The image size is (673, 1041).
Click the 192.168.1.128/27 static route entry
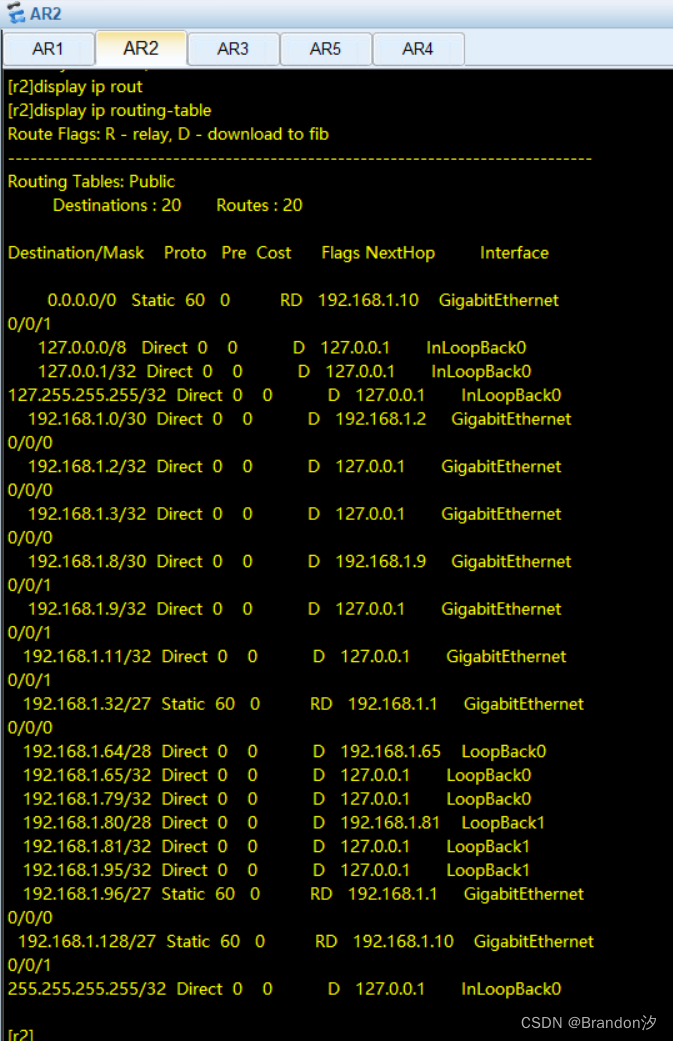pos(87,941)
